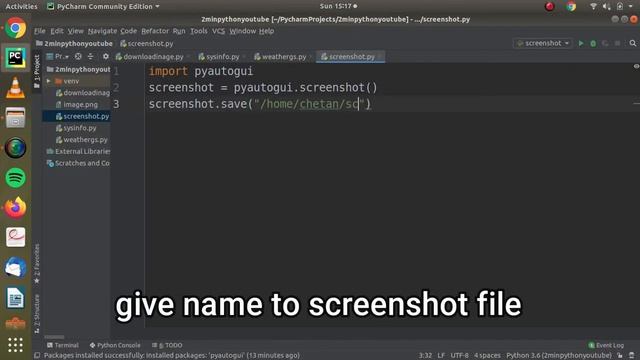Screen dimensions: 640x360
Task: Select weathergs.py in project tree
Action: pyautogui.click(x=82, y=140)
